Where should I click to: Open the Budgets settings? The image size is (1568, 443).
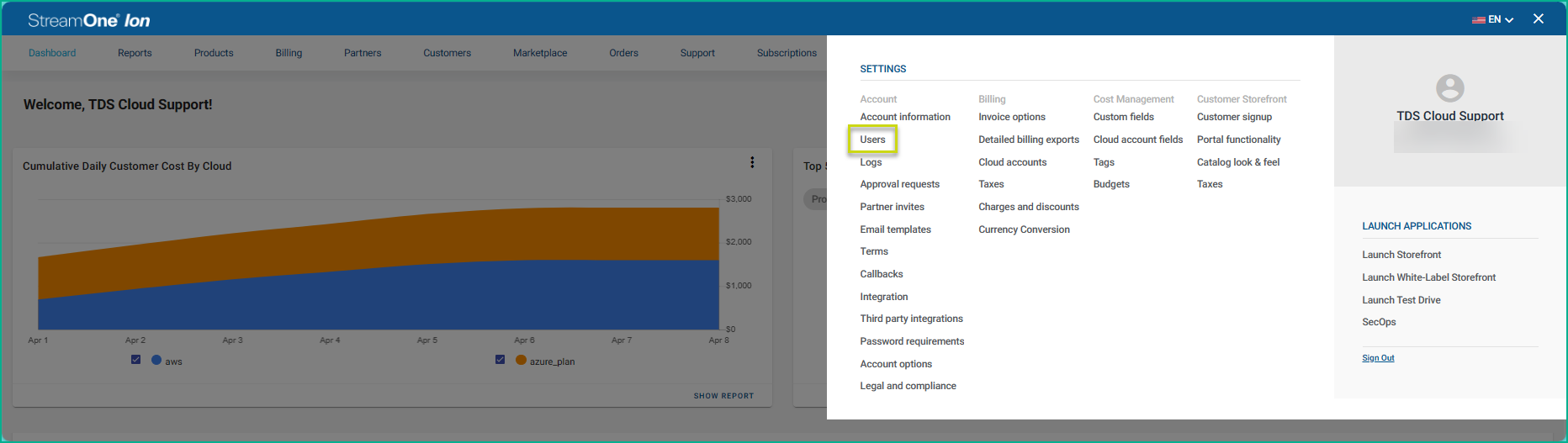(1111, 184)
